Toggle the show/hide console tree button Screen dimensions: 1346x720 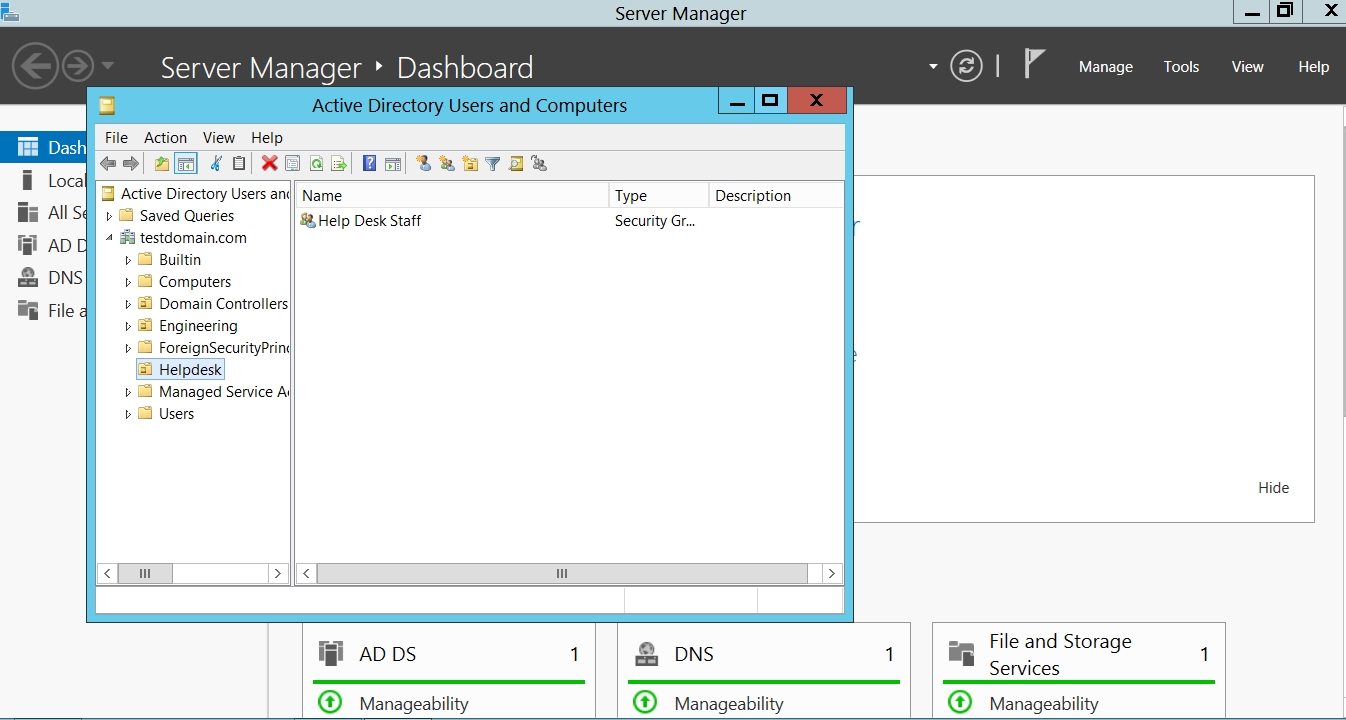(186, 164)
